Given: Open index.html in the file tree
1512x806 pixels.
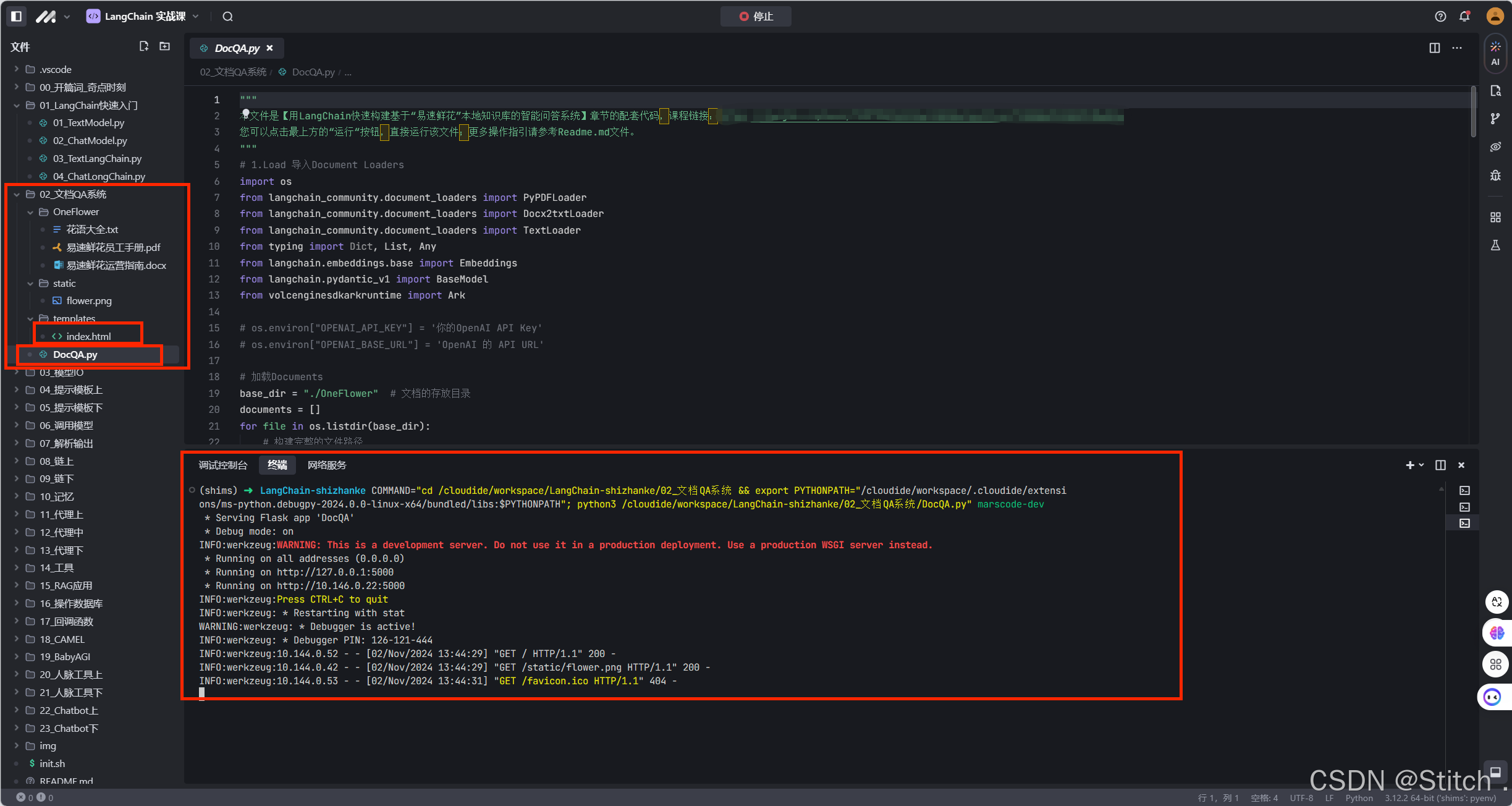Looking at the screenshot, I should [88, 336].
